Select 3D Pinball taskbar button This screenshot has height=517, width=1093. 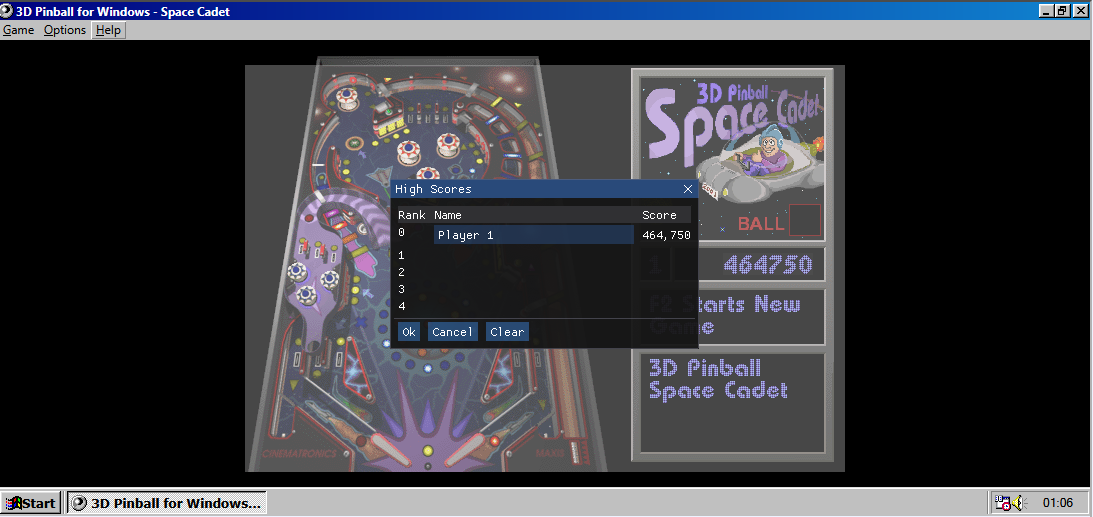167,503
